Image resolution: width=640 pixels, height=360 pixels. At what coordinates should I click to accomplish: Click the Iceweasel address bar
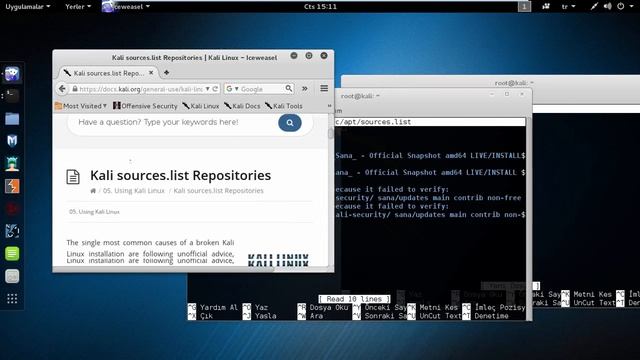click(141, 89)
